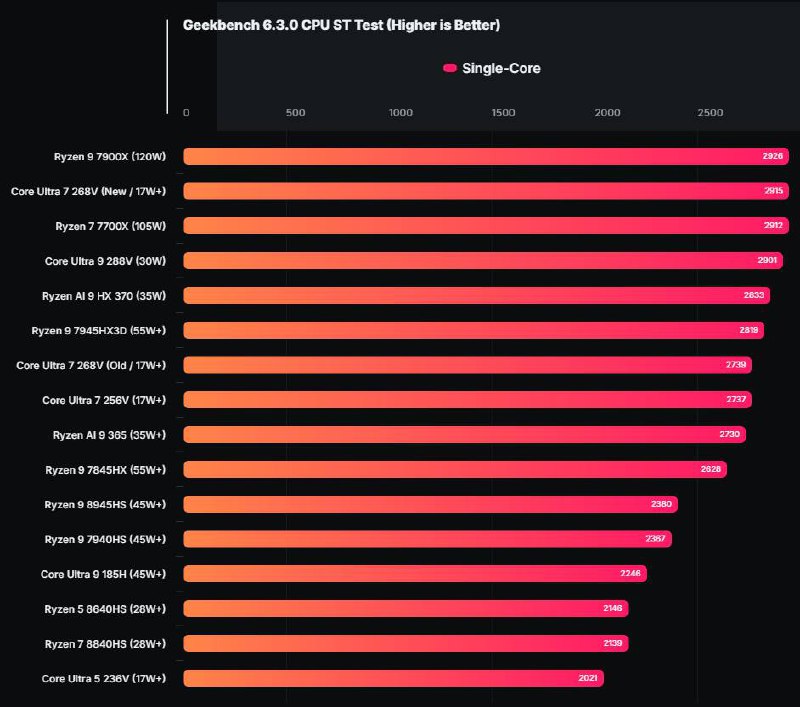This screenshot has height=707, width=800.
Task: Click the 2926 score value label
Action: (x=773, y=157)
